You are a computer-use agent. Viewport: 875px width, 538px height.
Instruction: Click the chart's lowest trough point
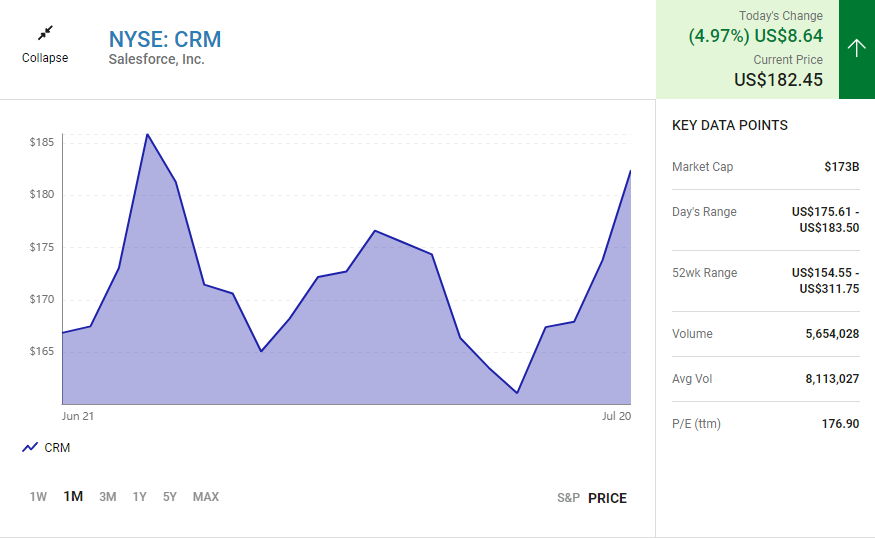tap(517, 393)
